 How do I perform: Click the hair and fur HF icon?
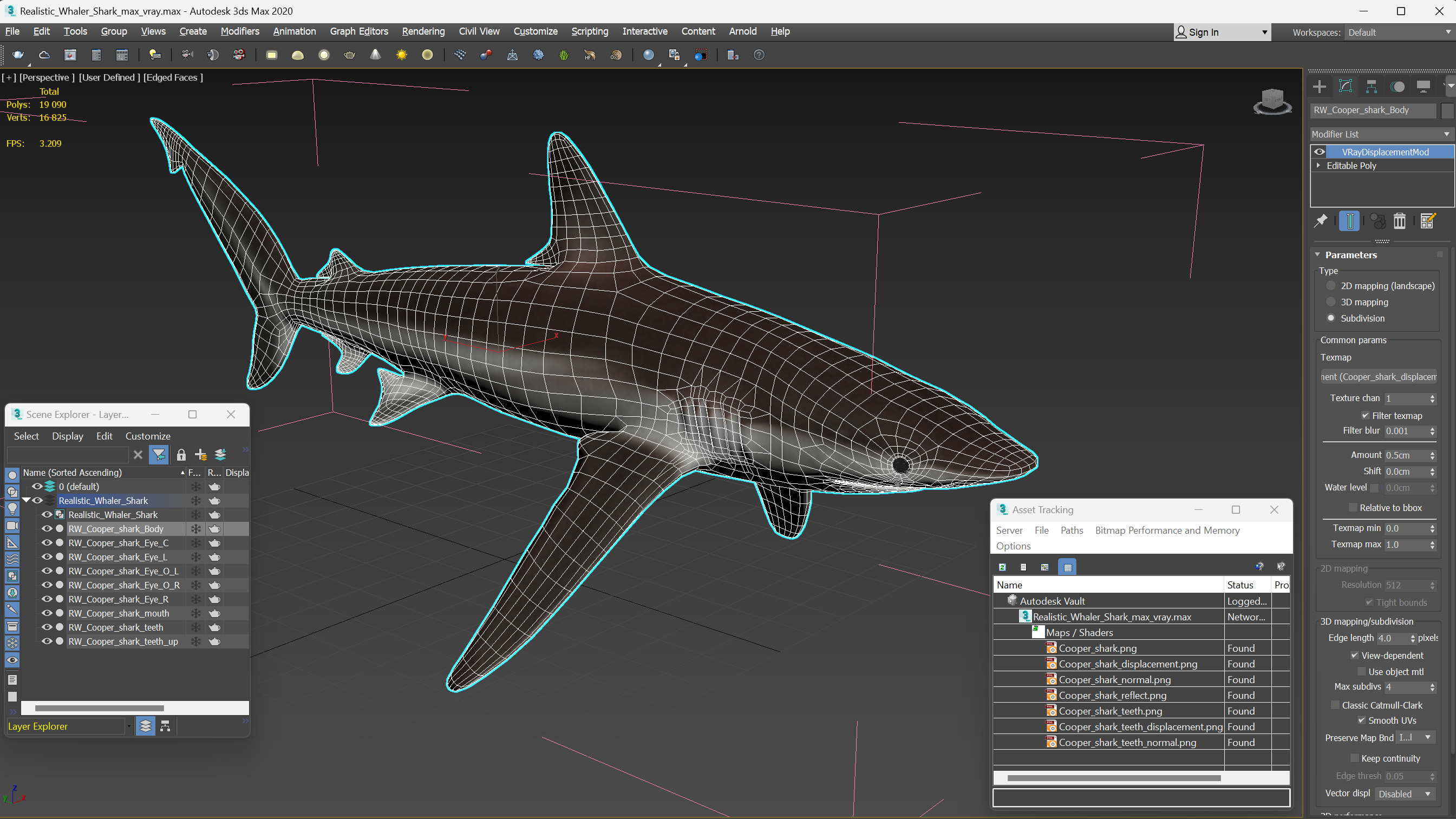[590, 55]
